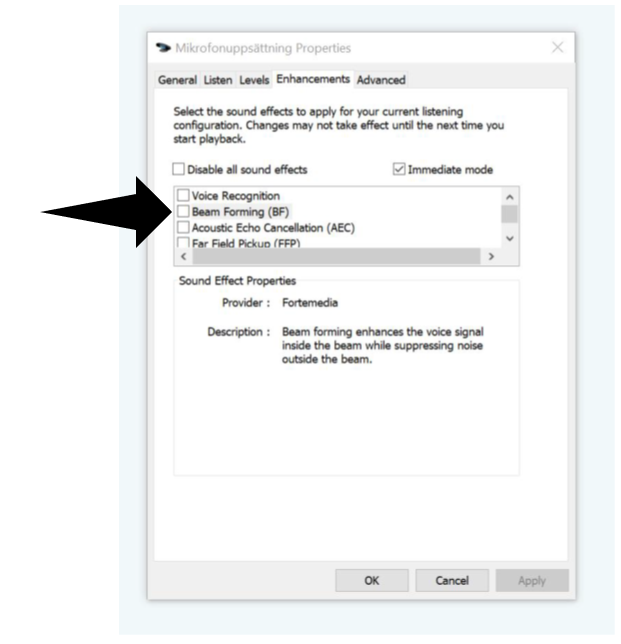Click the horizontal scroll right arrow
Image resolution: width=621 pixels, height=644 pixels.
tap(491, 257)
